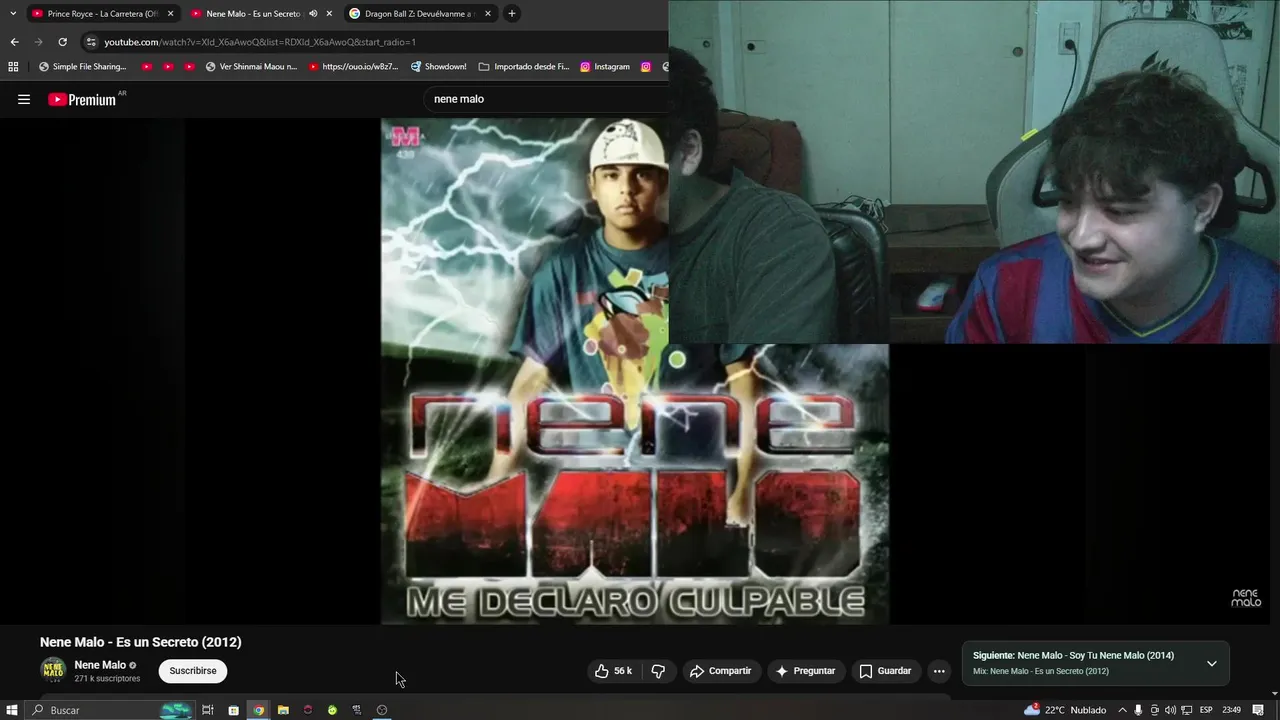Open the Showdown! bookmark
Viewport: 1280px width, 720px height.
[439, 67]
